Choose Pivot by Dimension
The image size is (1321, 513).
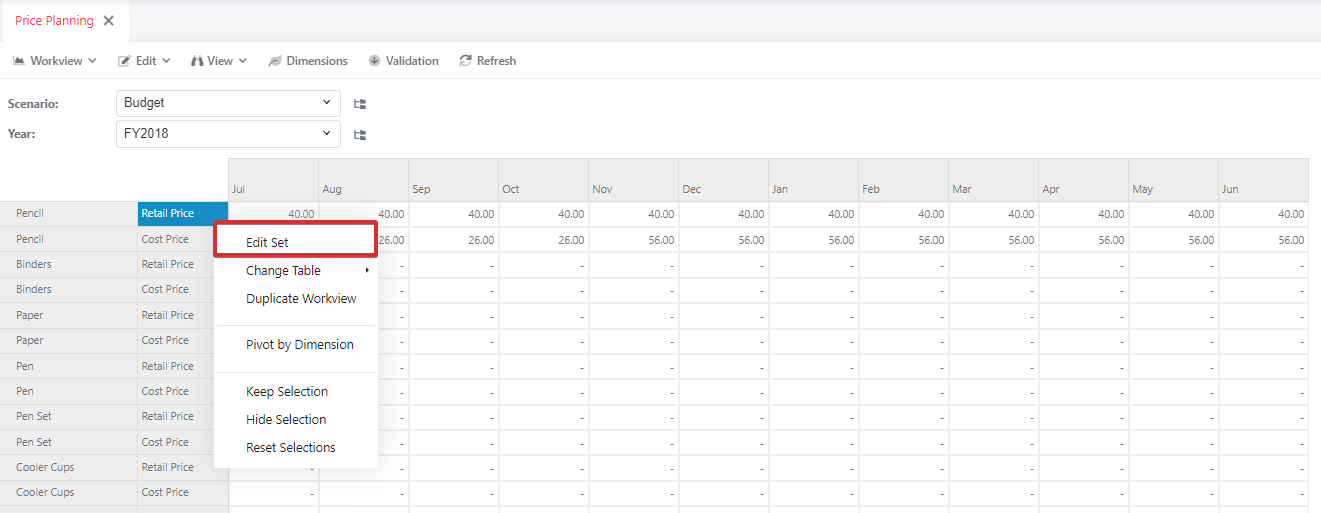tap(299, 345)
